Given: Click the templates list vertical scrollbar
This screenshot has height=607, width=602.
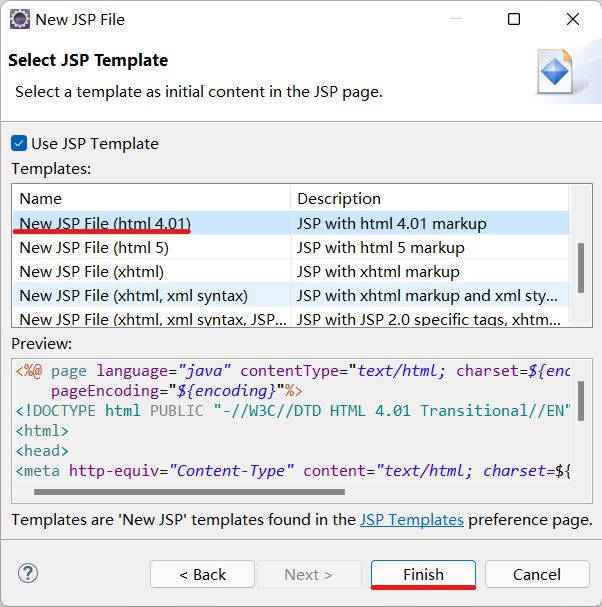Looking at the screenshot, I should click(x=580, y=266).
